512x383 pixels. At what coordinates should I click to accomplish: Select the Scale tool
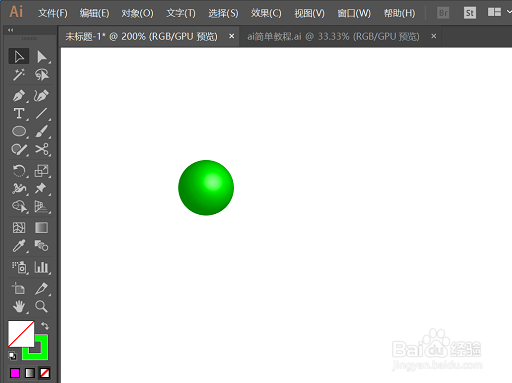pos(42,171)
